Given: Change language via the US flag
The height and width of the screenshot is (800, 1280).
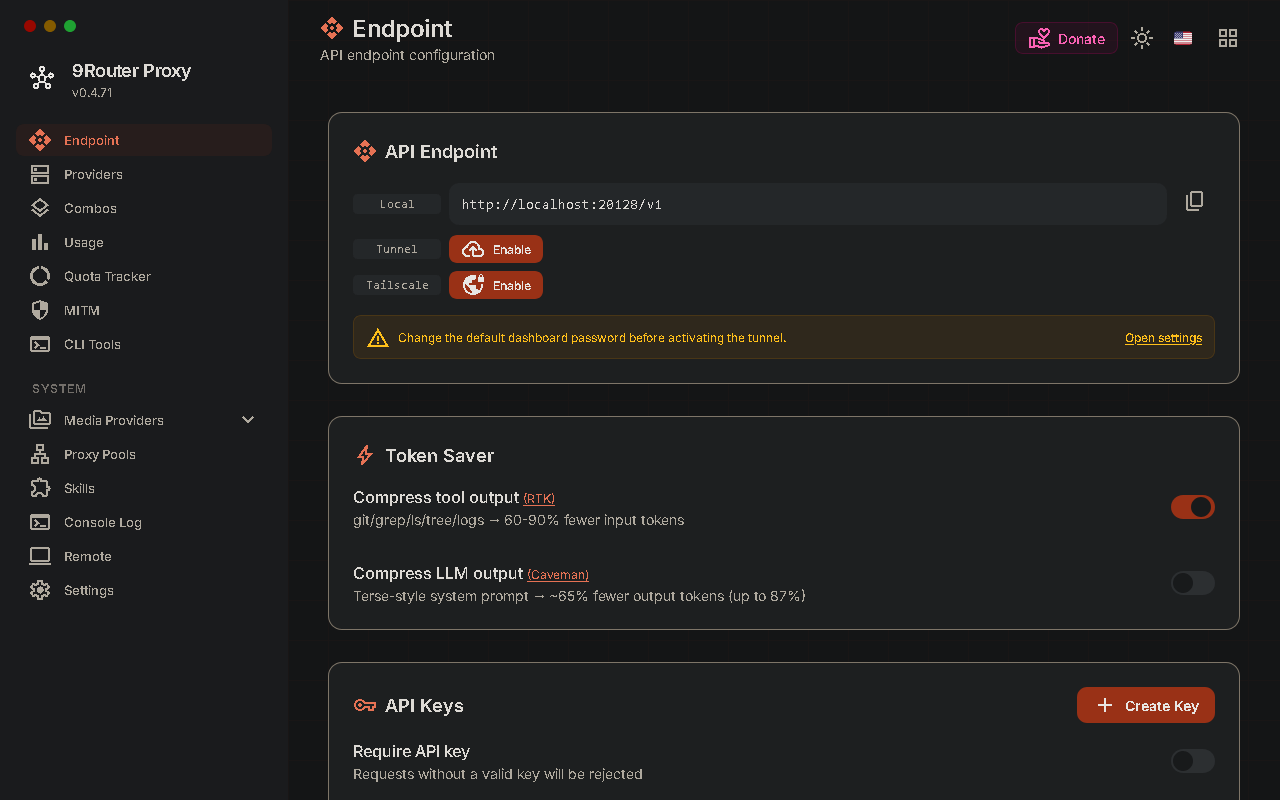Looking at the screenshot, I should coord(1183,38).
